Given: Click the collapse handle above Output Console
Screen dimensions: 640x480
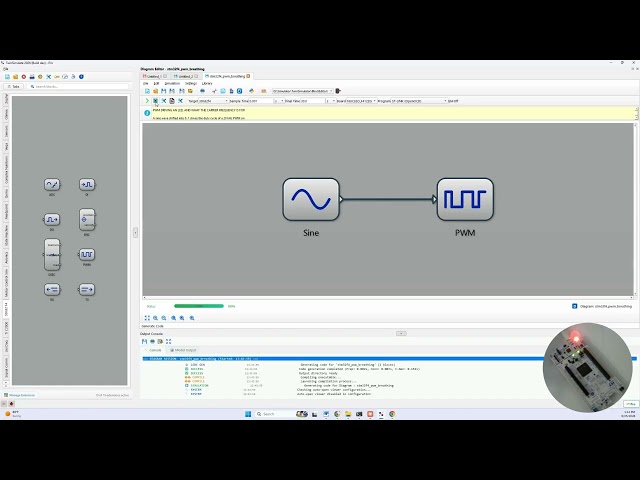Looking at the screenshot, I should [401, 333].
